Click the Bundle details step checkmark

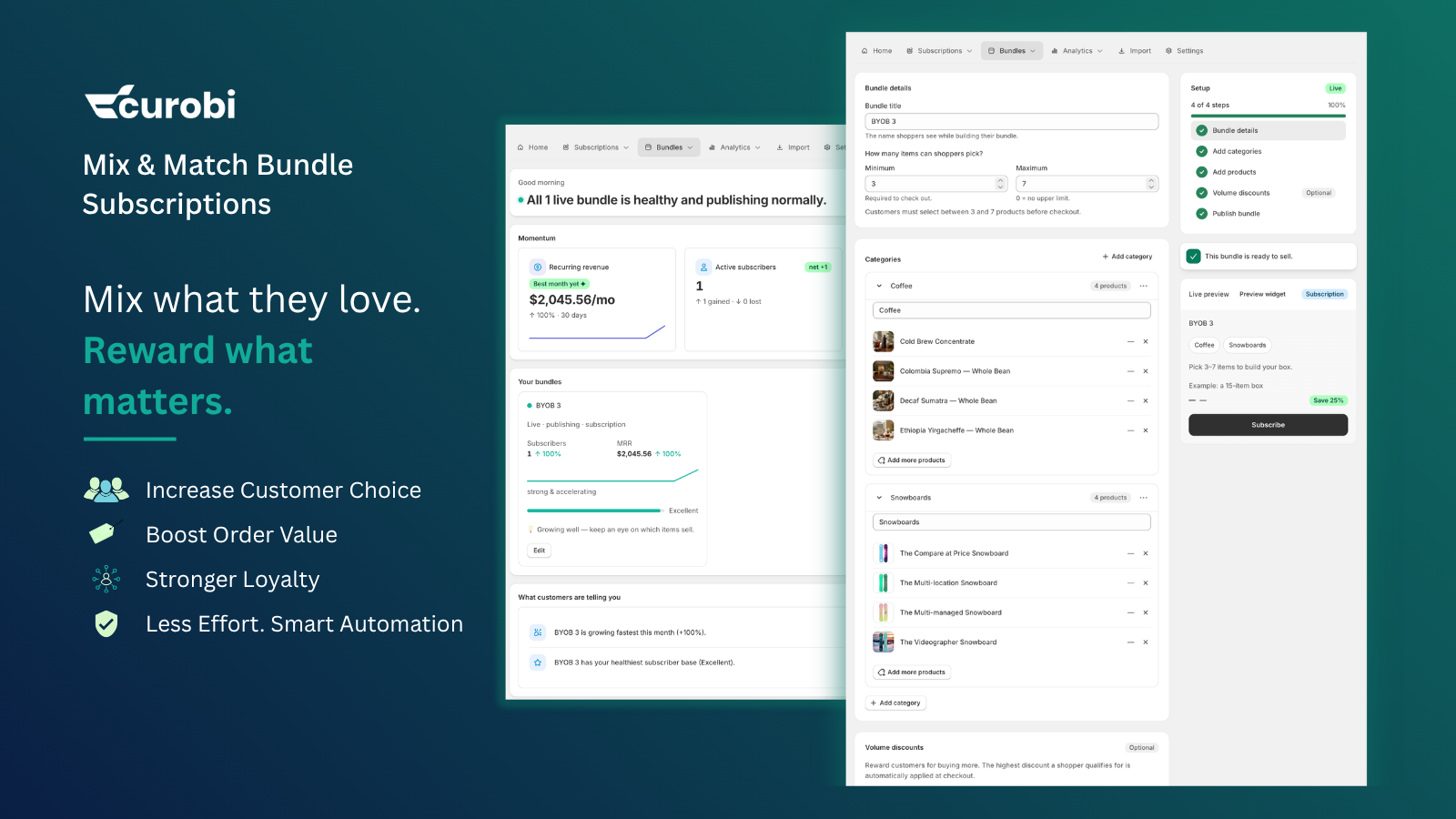(x=1201, y=131)
